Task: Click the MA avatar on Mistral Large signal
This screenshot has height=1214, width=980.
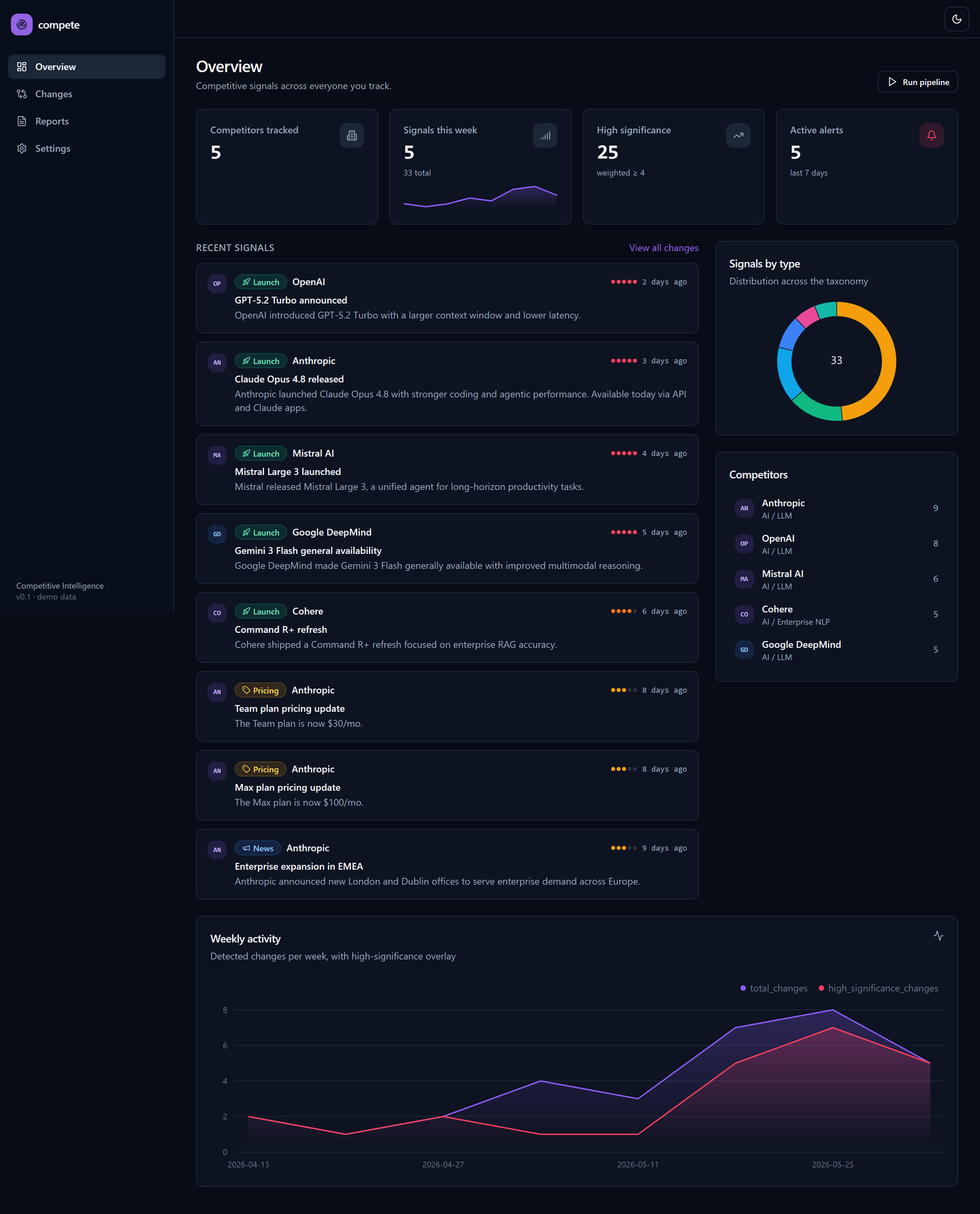Action: click(217, 455)
